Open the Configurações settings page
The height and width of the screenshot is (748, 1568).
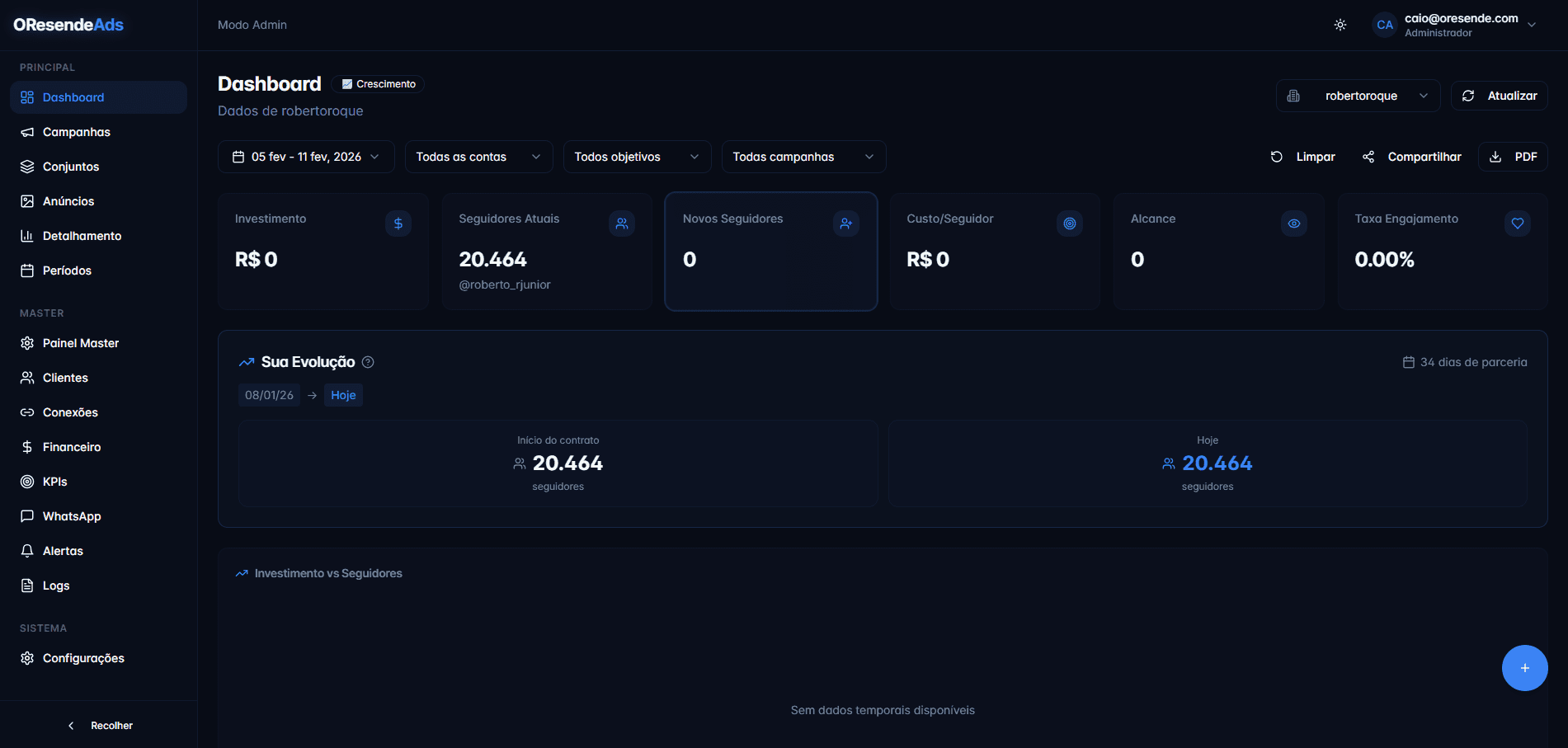98,658
